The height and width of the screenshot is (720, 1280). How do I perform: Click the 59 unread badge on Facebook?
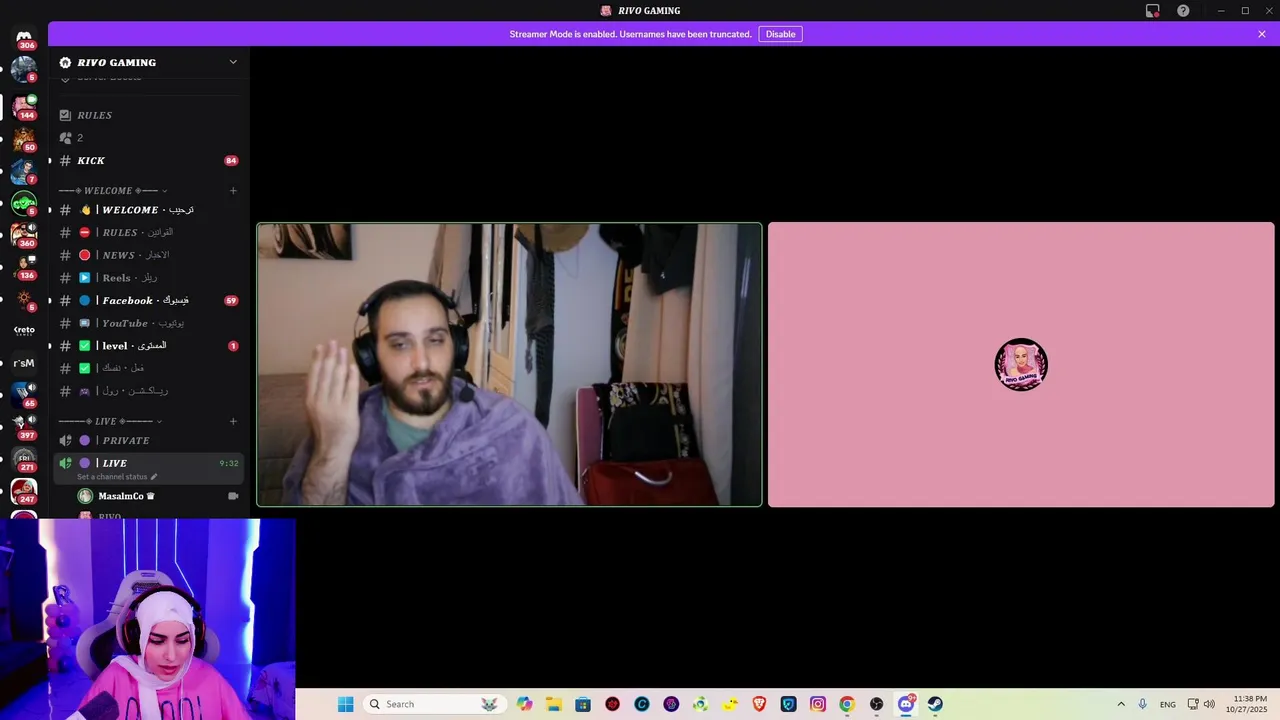[x=231, y=300]
